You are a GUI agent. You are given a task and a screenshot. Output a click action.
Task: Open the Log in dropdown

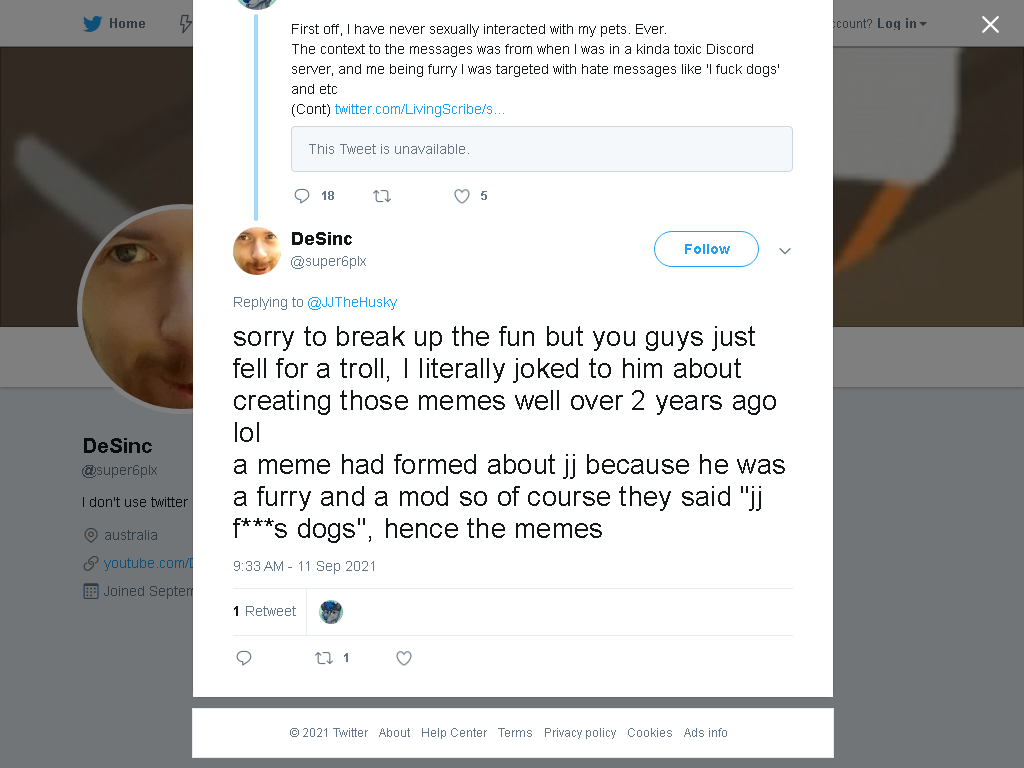tap(902, 24)
